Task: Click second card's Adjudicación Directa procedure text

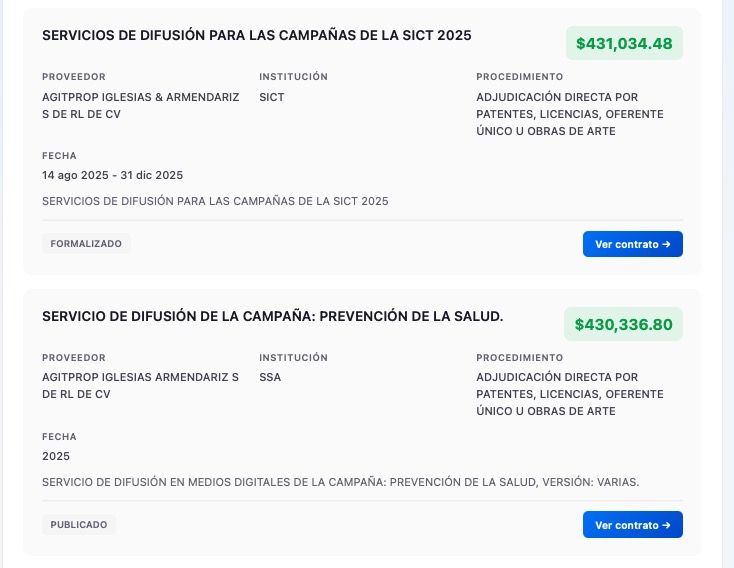Action: point(570,395)
